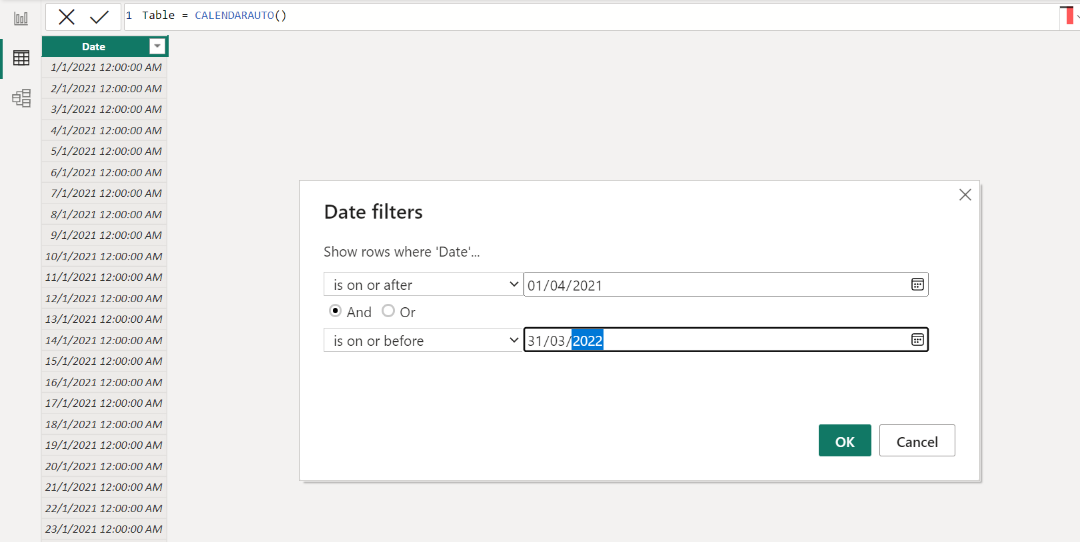Image resolution: width=1080 pixels, height=542 pixels.
Task: Select cell 10/1/2021 12:00:00 AM
Action: point(105,256)
